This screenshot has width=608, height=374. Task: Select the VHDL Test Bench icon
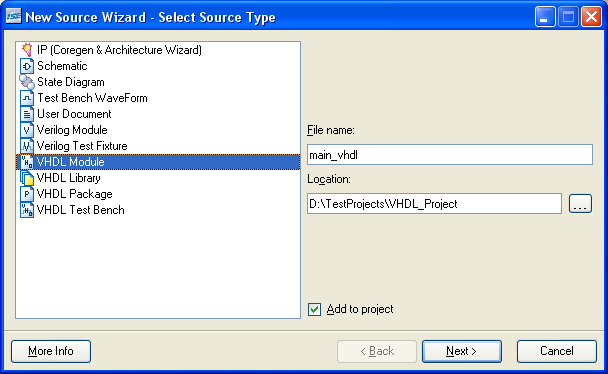coord(27,210)
